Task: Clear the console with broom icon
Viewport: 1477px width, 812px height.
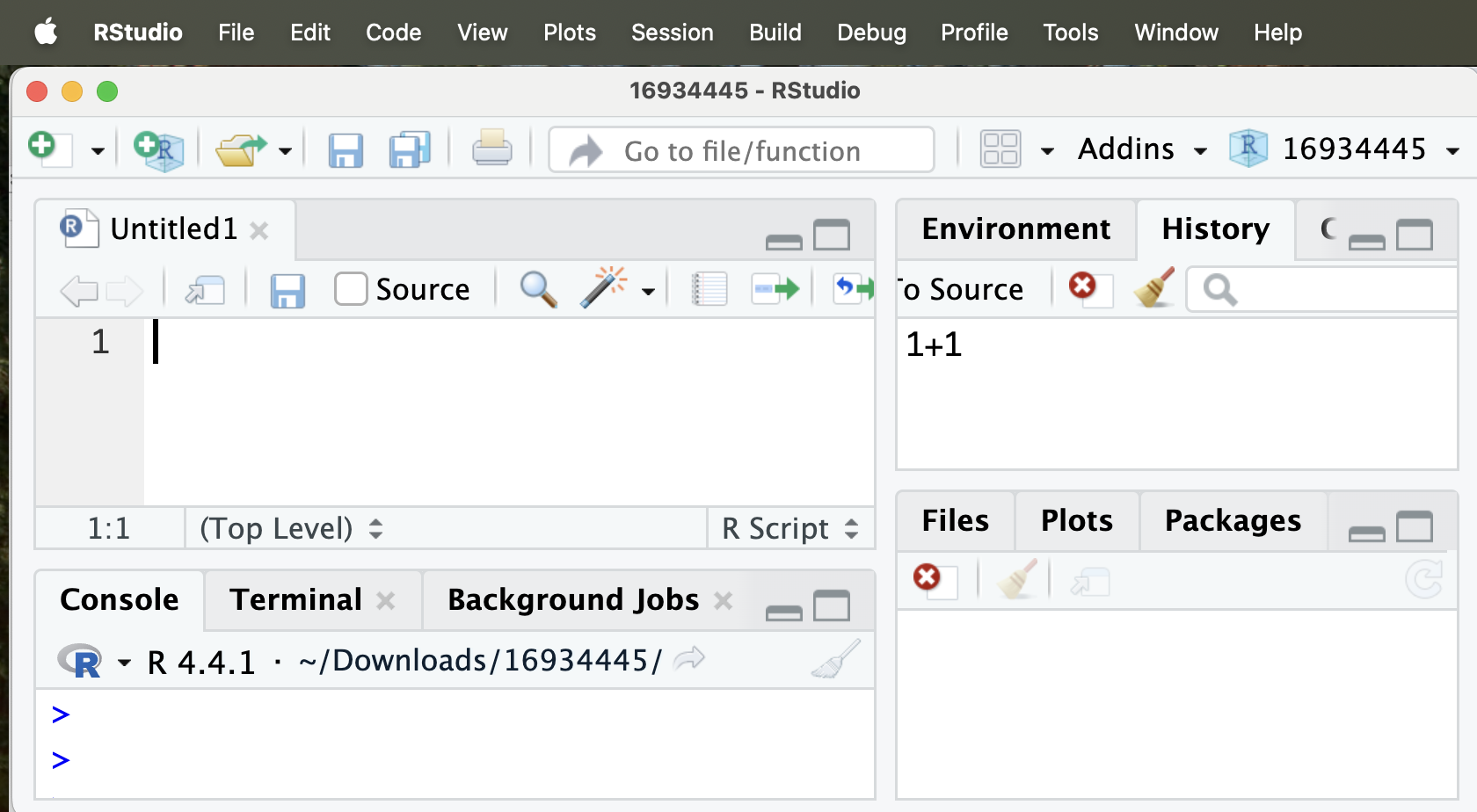Action: point(833,659)
